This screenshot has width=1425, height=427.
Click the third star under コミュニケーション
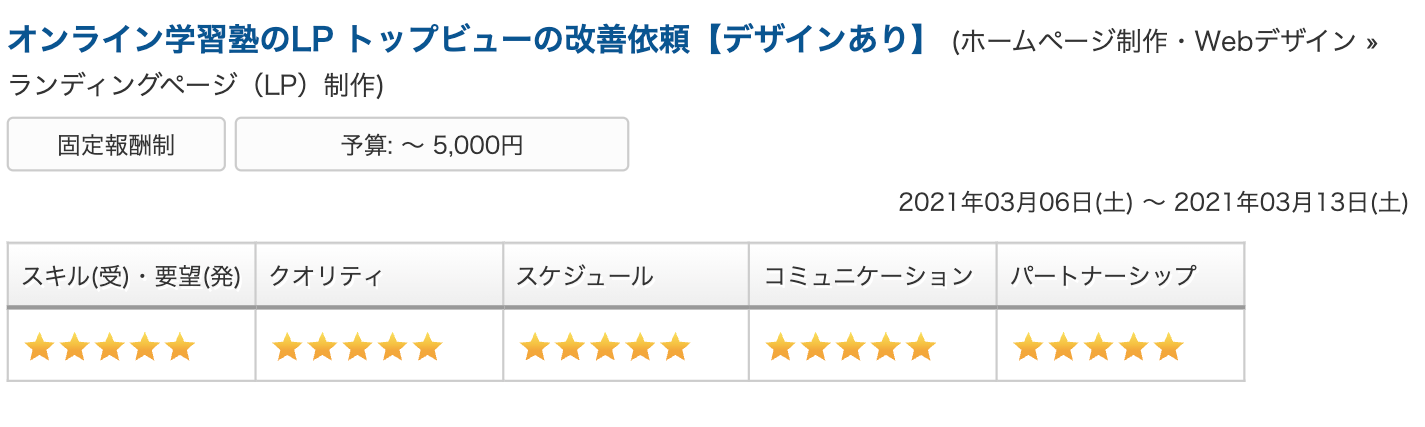tap(851, 347)
